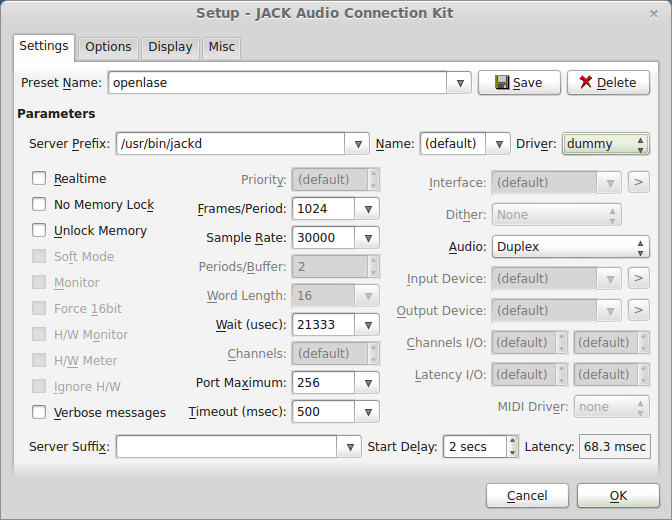Open the Misc tab
The width and height of the screenshot is (672, 520).
[x=221, y=47]
